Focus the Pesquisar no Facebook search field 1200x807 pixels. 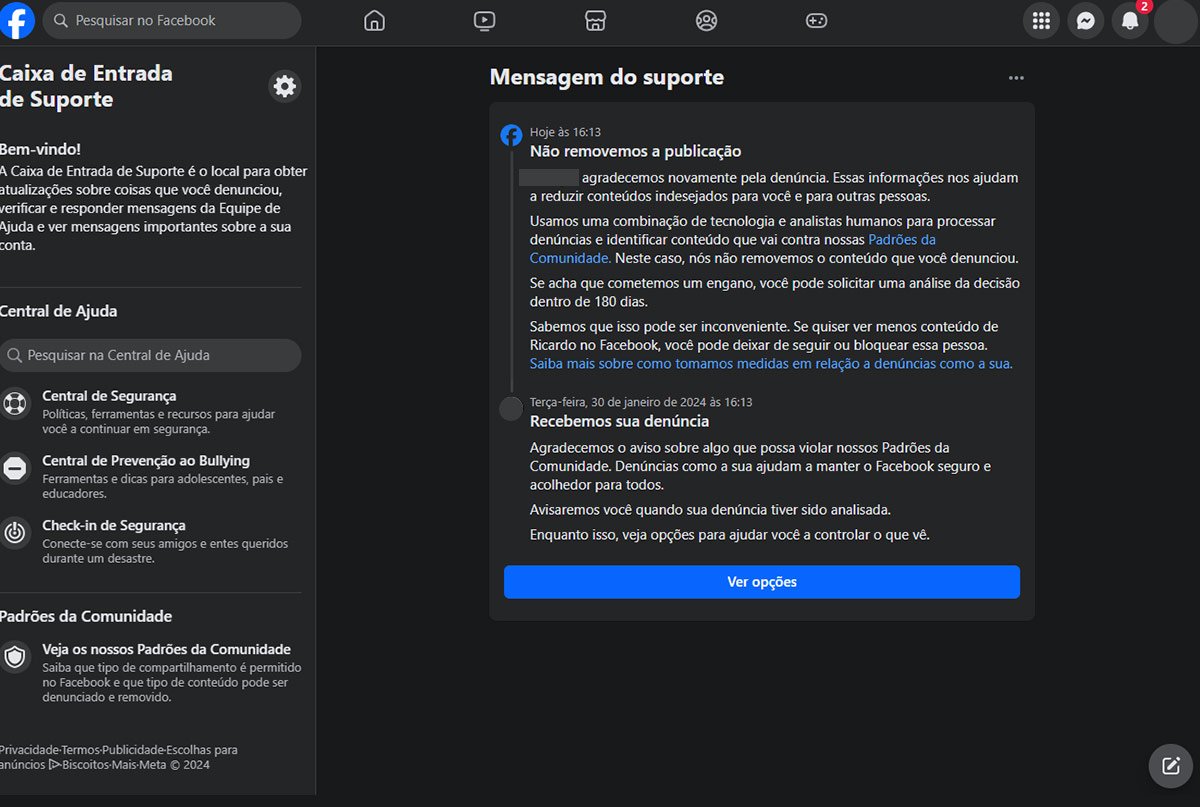point(172,20)
